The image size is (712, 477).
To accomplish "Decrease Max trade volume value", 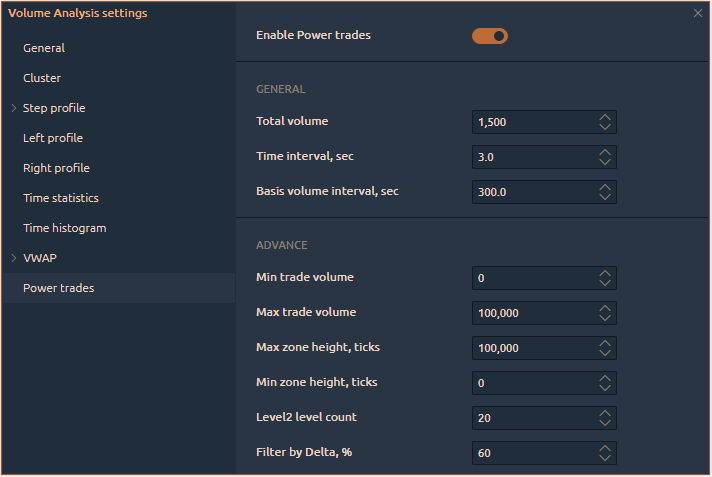I will point(605,318).
